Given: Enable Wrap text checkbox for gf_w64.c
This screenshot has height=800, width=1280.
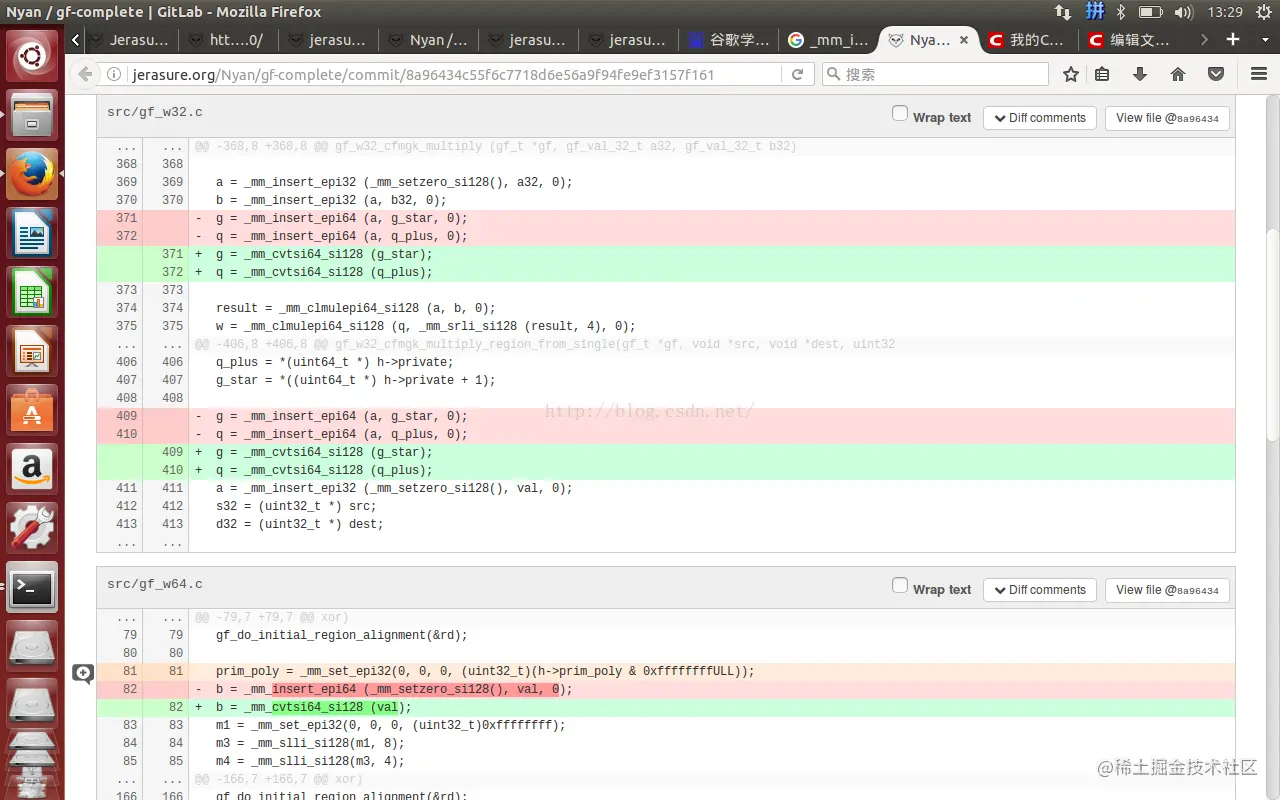Looking at the screenshot, I should [x=900, y=586].
